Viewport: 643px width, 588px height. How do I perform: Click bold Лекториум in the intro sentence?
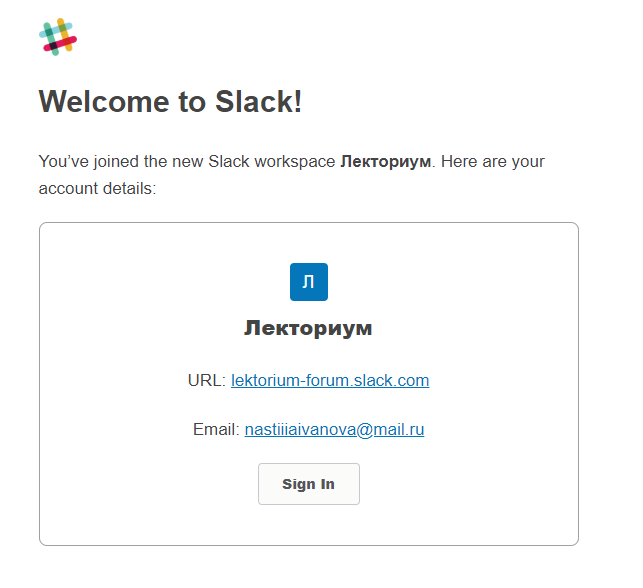click(x=386, y=162)
